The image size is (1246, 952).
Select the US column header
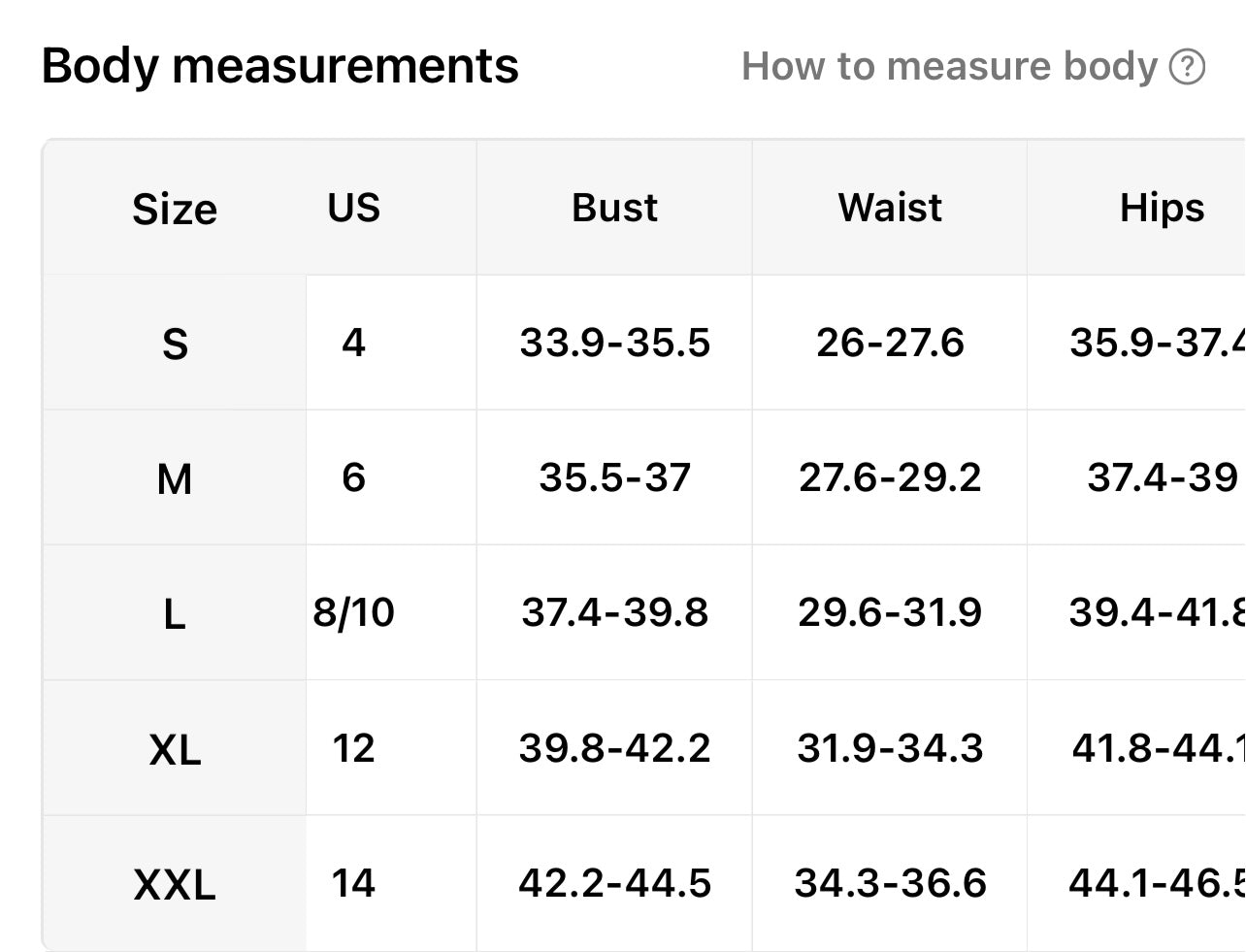(353, 208)
